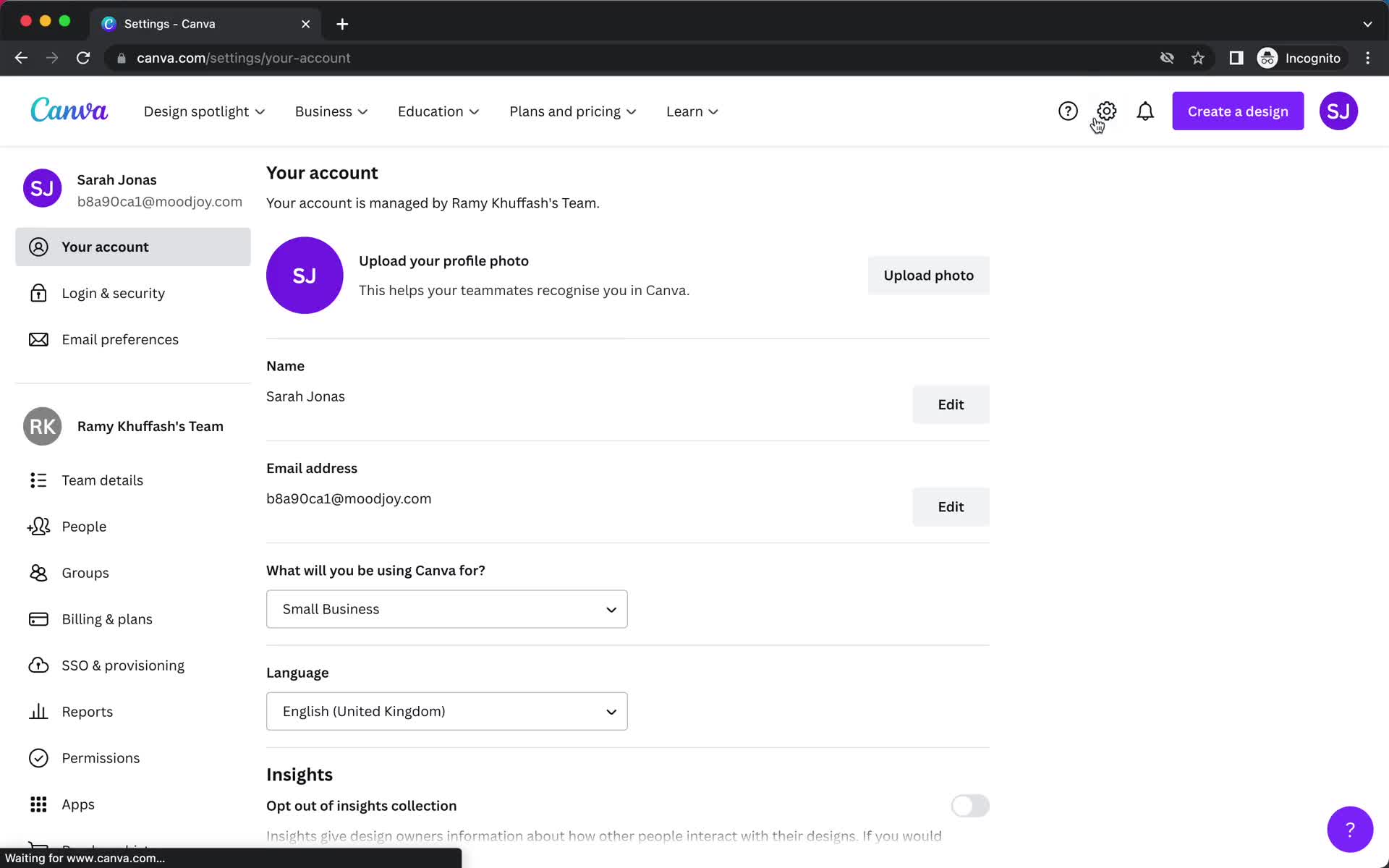Edit the Name field

point(951,404)
